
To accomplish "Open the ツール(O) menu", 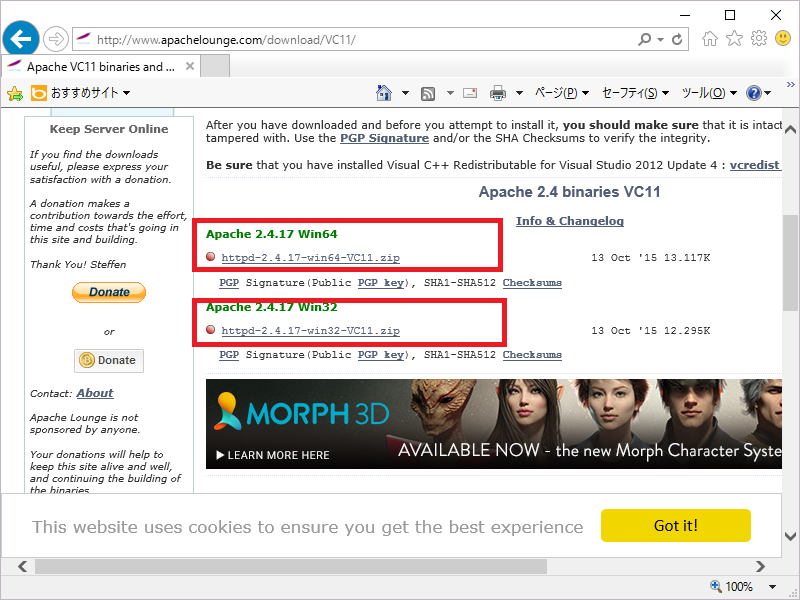I will click(709, 93).
